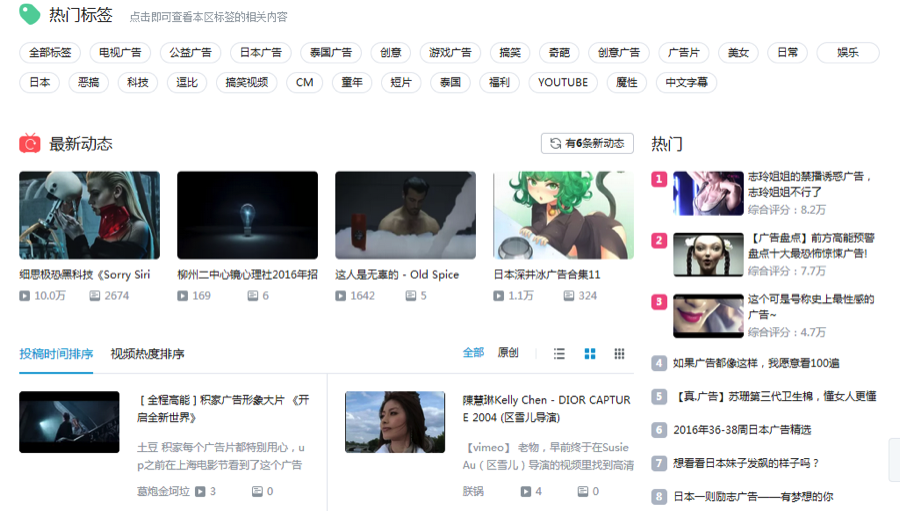This screenshot has width=900, height=512.
Task: Open 积家广告形象大片 video thumbnail
Action: (x=69, y=422)
